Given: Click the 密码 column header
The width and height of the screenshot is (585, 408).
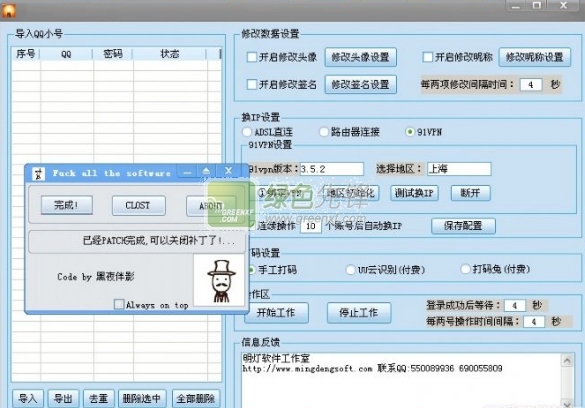Looking at the screenshot, I should (x=113, y=54).
